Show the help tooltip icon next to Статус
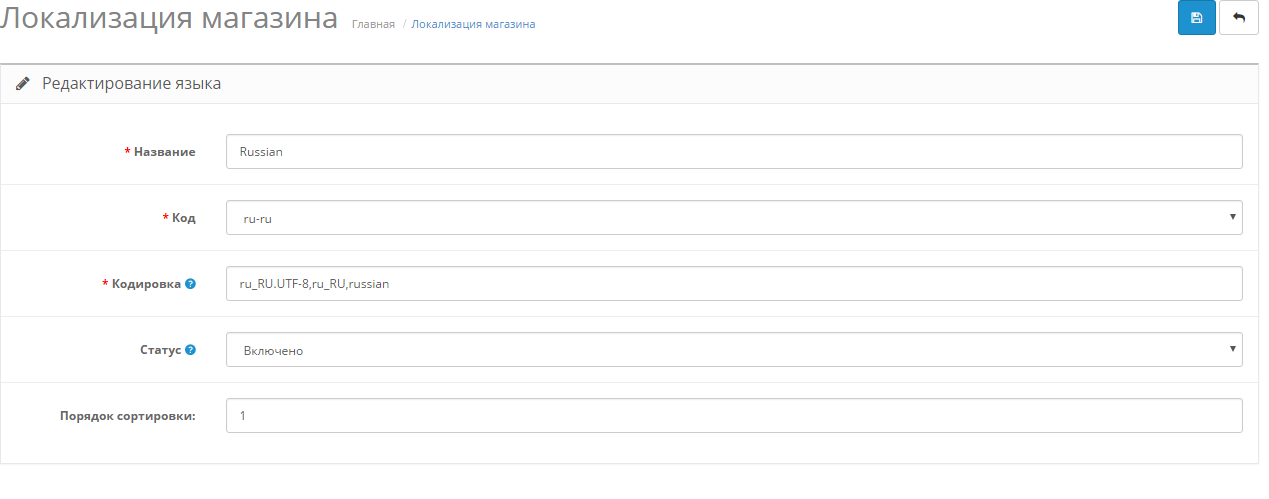The width and height of the screenshot is (1269, 499). click(190, 350)
